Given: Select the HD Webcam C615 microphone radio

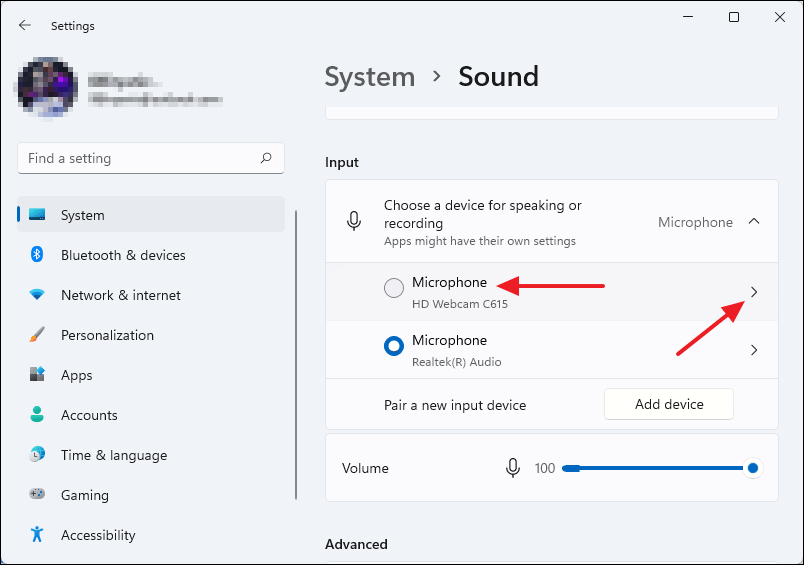Looking at the screenshot, I should click(x=394, y=288).
